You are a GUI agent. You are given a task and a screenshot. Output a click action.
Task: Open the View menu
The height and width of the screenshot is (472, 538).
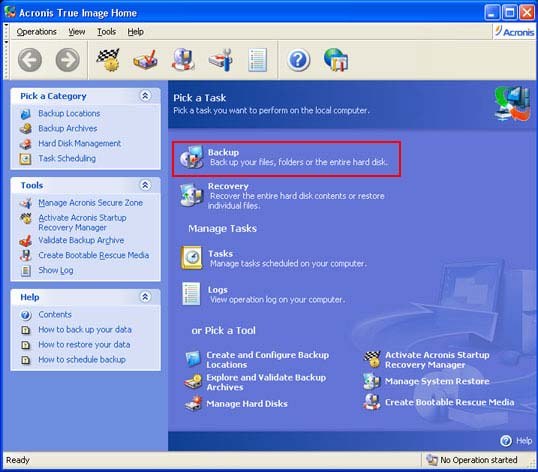(77, 32)
